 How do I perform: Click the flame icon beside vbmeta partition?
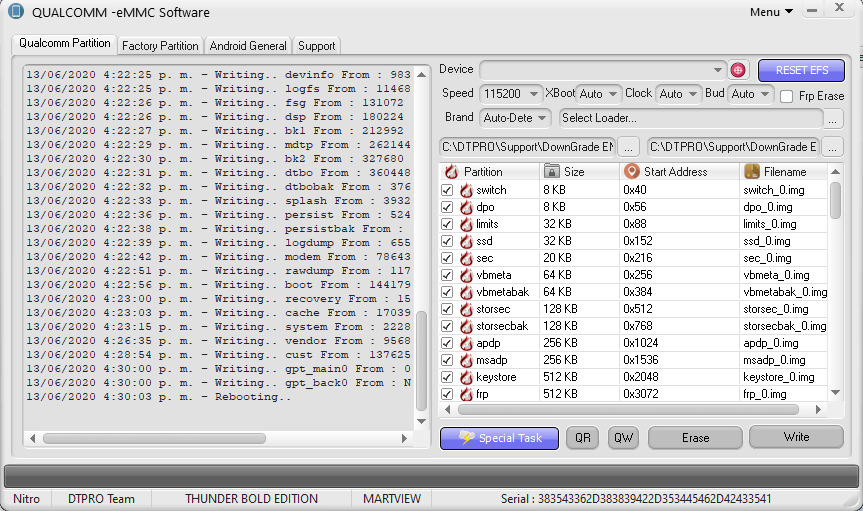point(466,275)
